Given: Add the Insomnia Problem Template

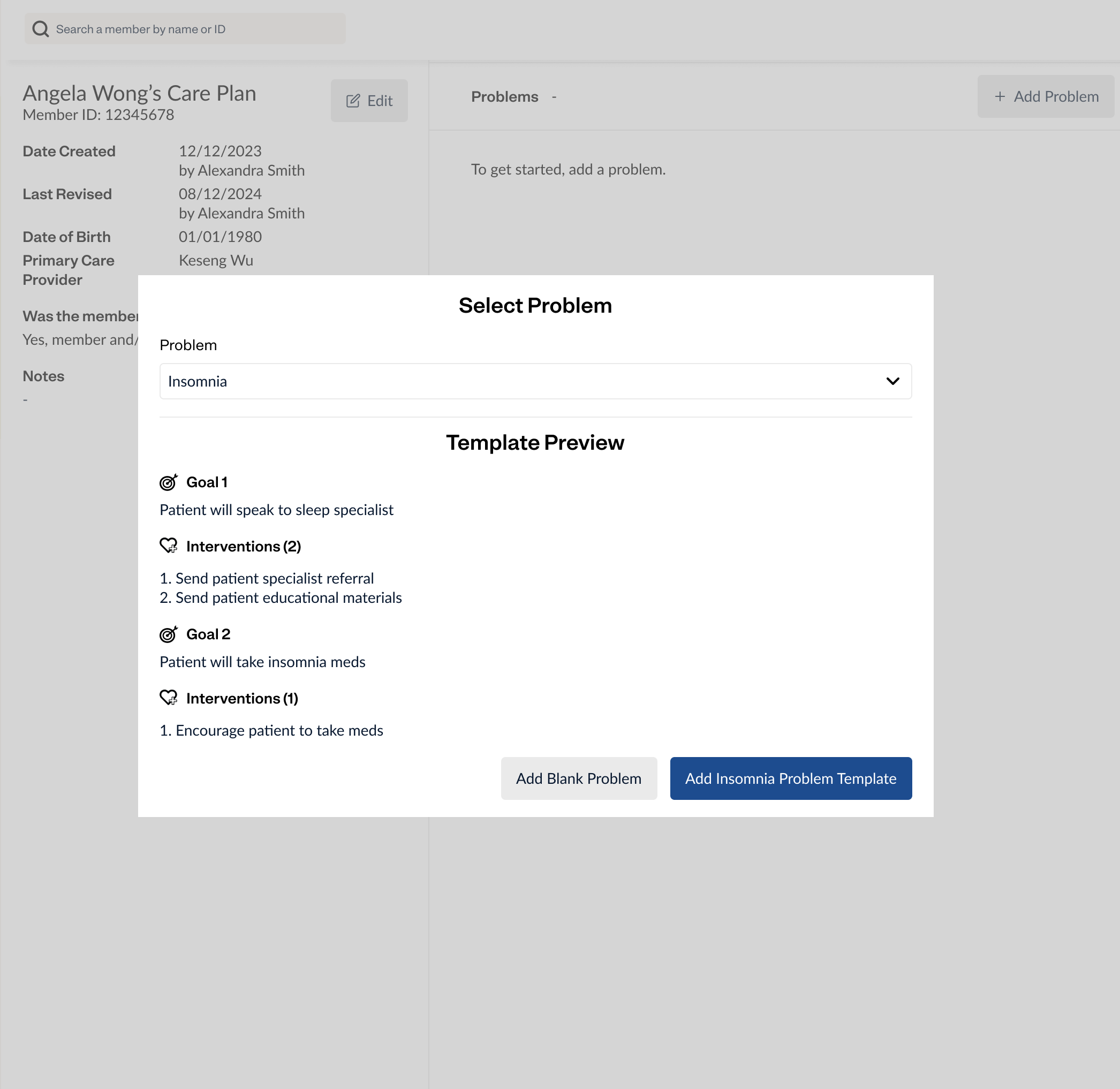Looking at the screenshot, I should tap(791, 778).
